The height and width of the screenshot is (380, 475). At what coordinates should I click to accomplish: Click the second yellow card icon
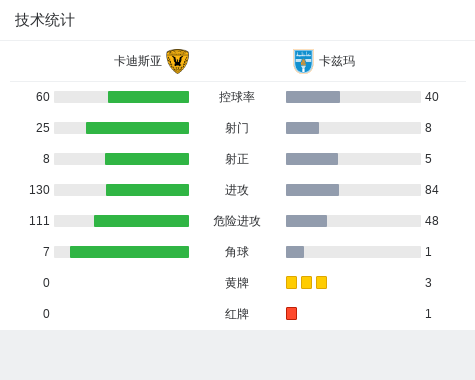[x=306, y=282]
